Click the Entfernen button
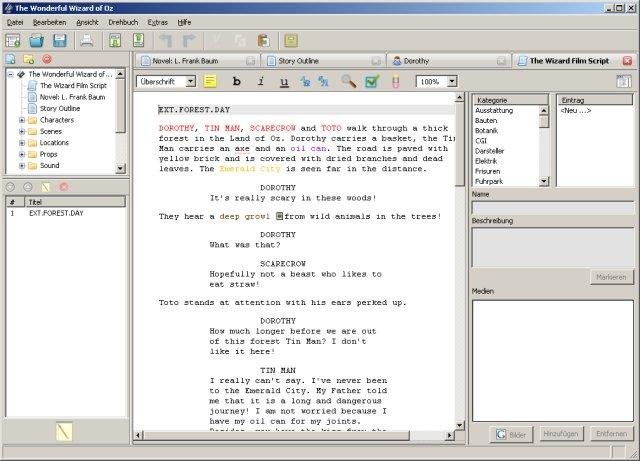This screenshot has width=640, height=461. click(611, 434)
